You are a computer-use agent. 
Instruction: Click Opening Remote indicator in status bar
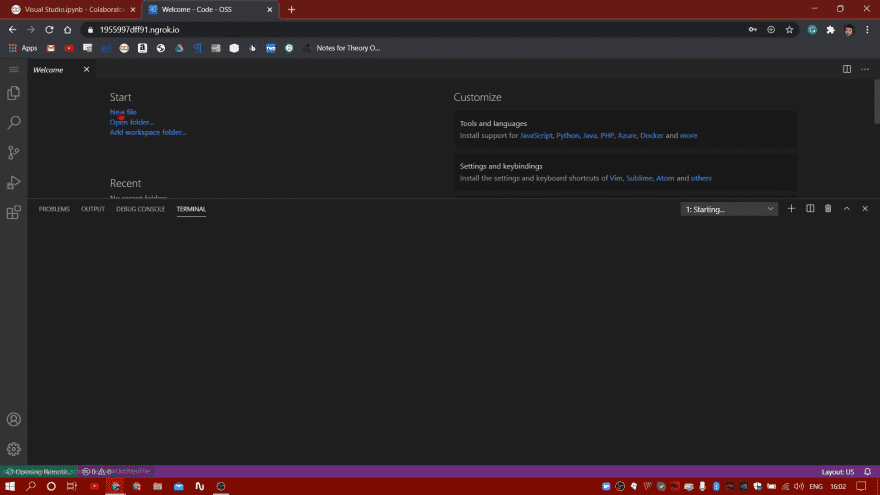37,471
